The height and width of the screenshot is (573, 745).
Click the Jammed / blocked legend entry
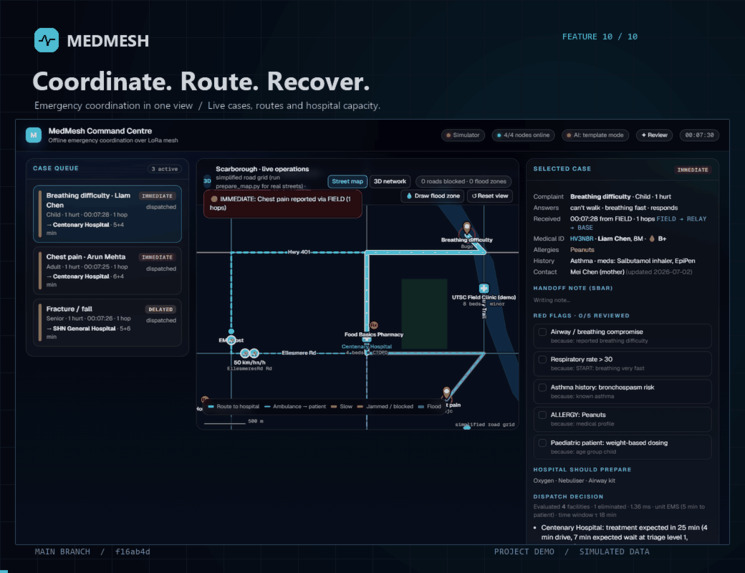click(385, 407)
